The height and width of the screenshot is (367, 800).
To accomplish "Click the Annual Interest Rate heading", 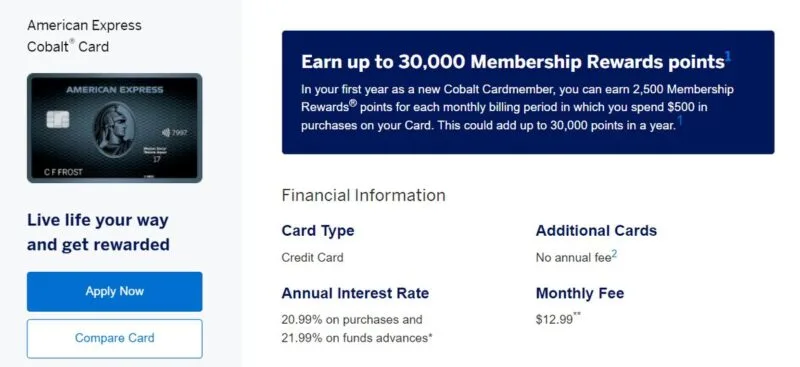I will click(355, 293).
